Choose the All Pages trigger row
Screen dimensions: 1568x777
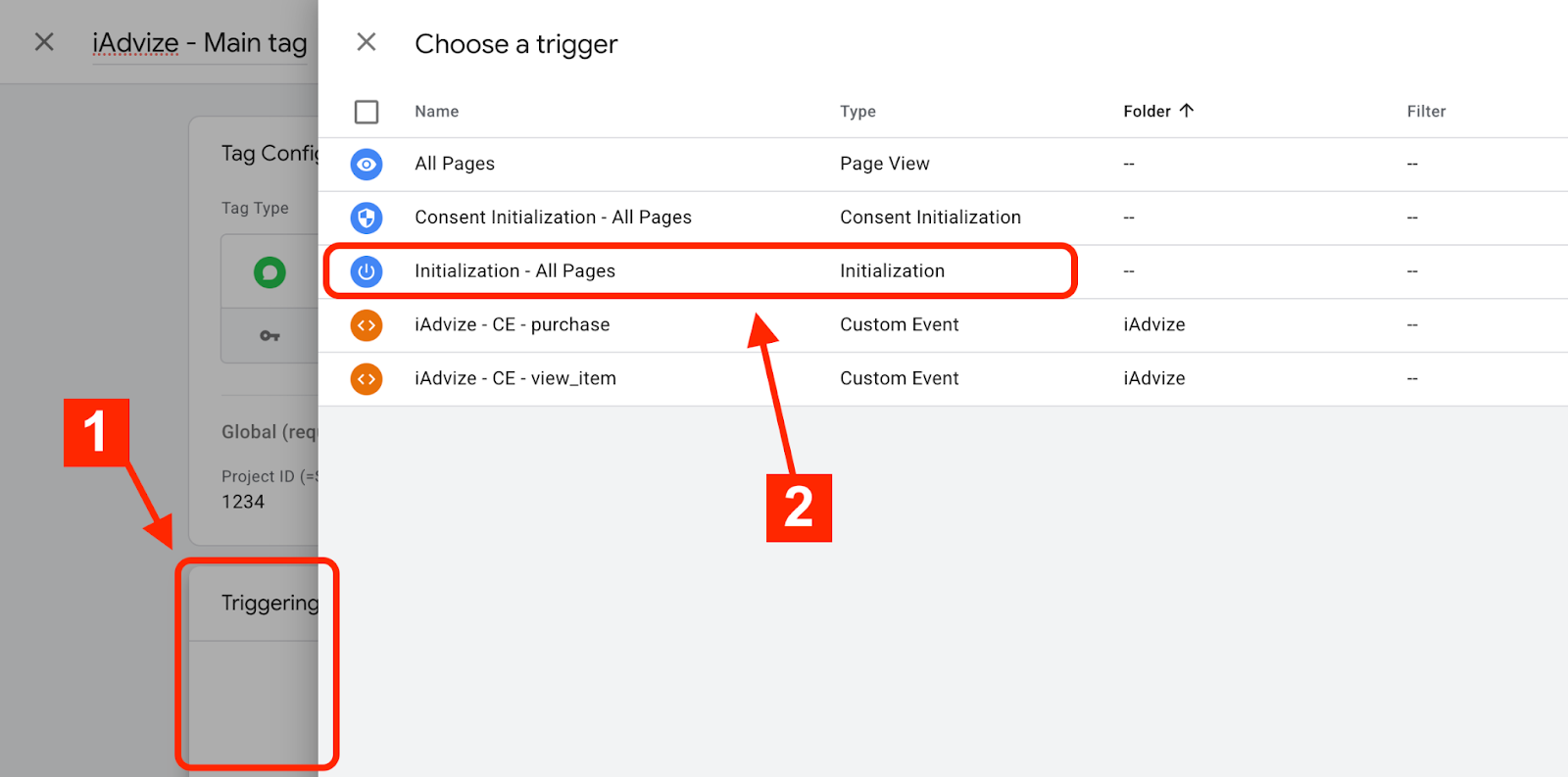[455, 165]
